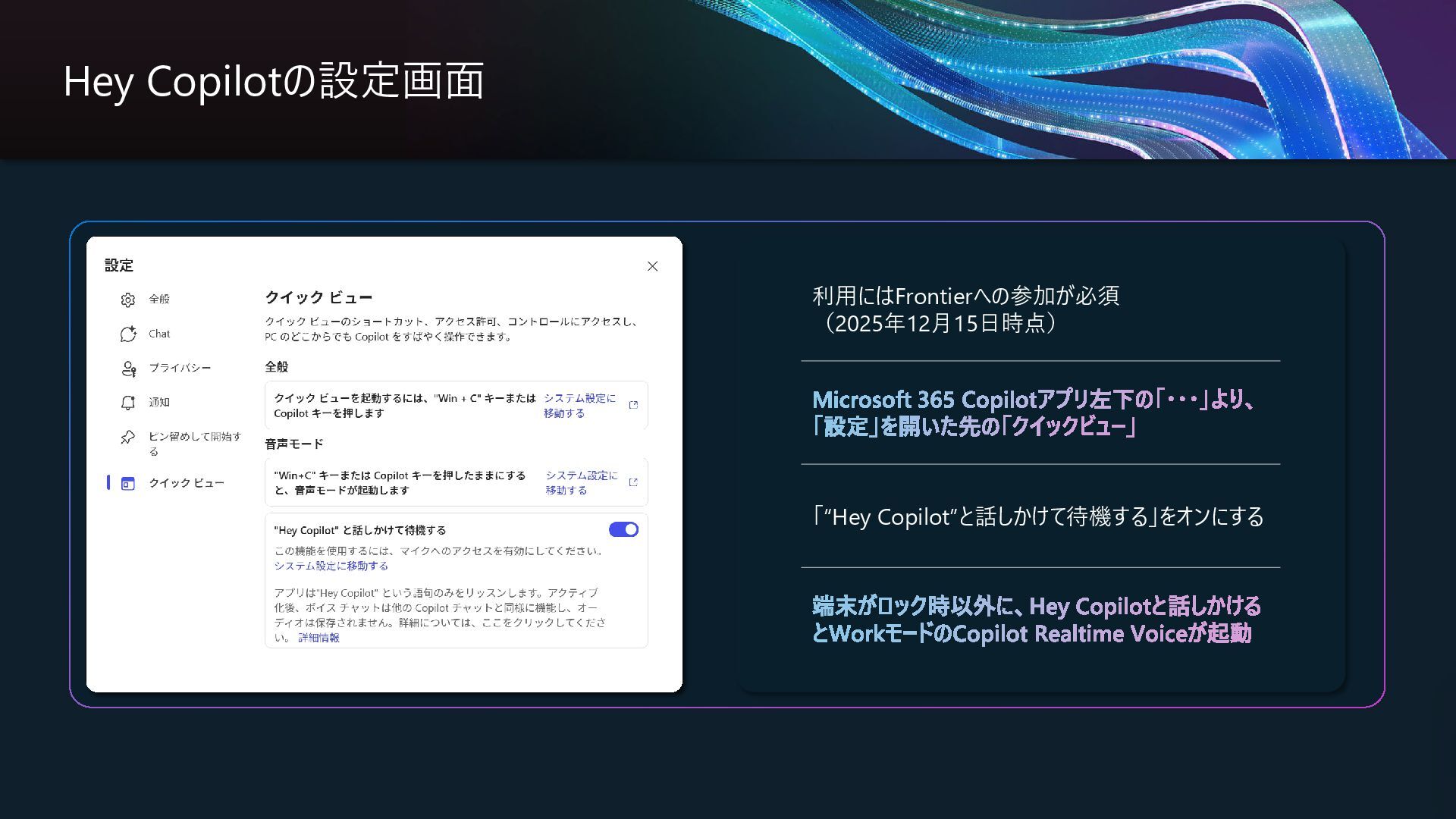Select the クイック ビュー sidebar item
This screenshot has width=1456, height=819.
pyautogui.click(x=186, y=483)
